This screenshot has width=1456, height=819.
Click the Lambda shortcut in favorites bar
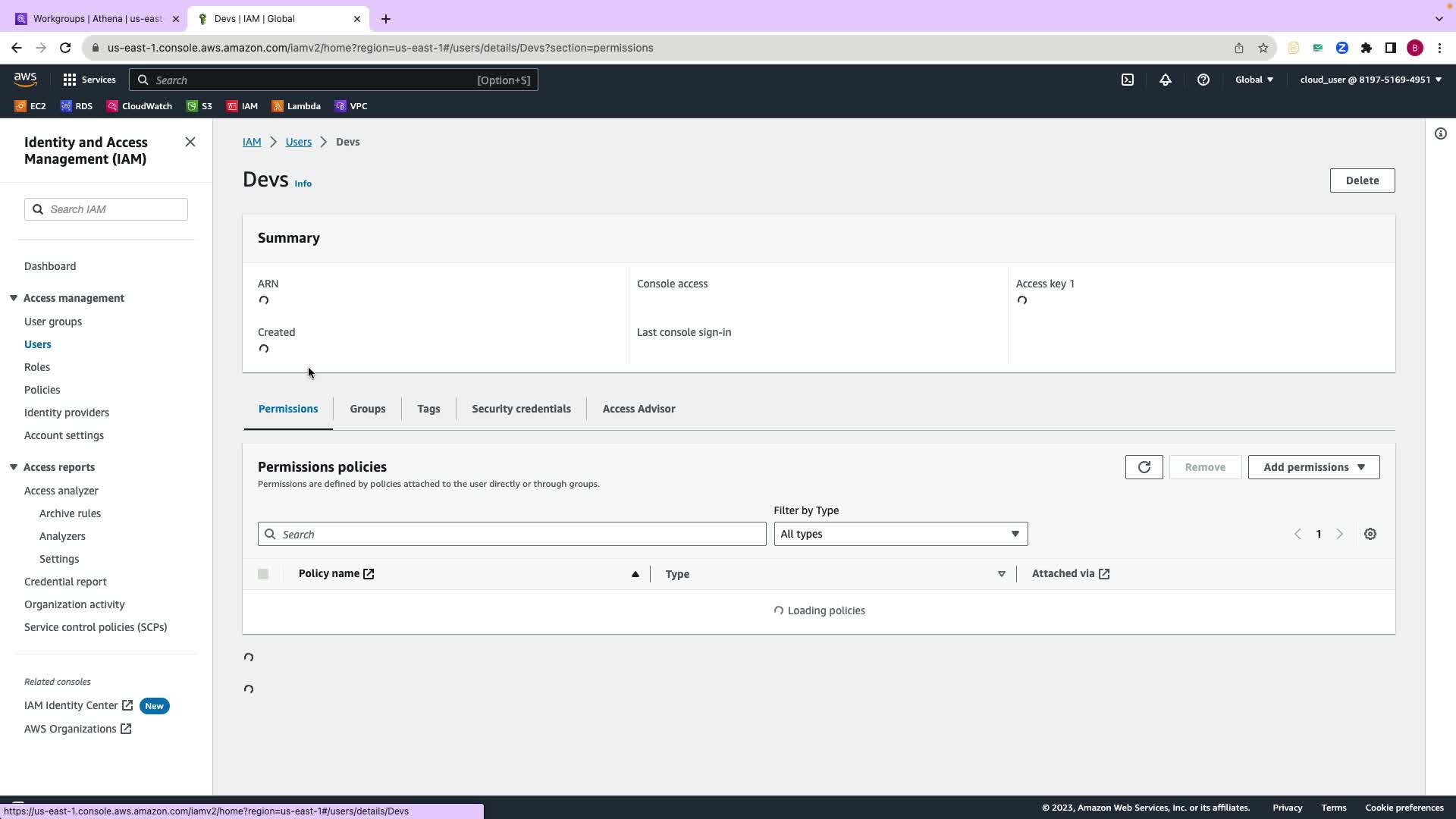point(297,106)
